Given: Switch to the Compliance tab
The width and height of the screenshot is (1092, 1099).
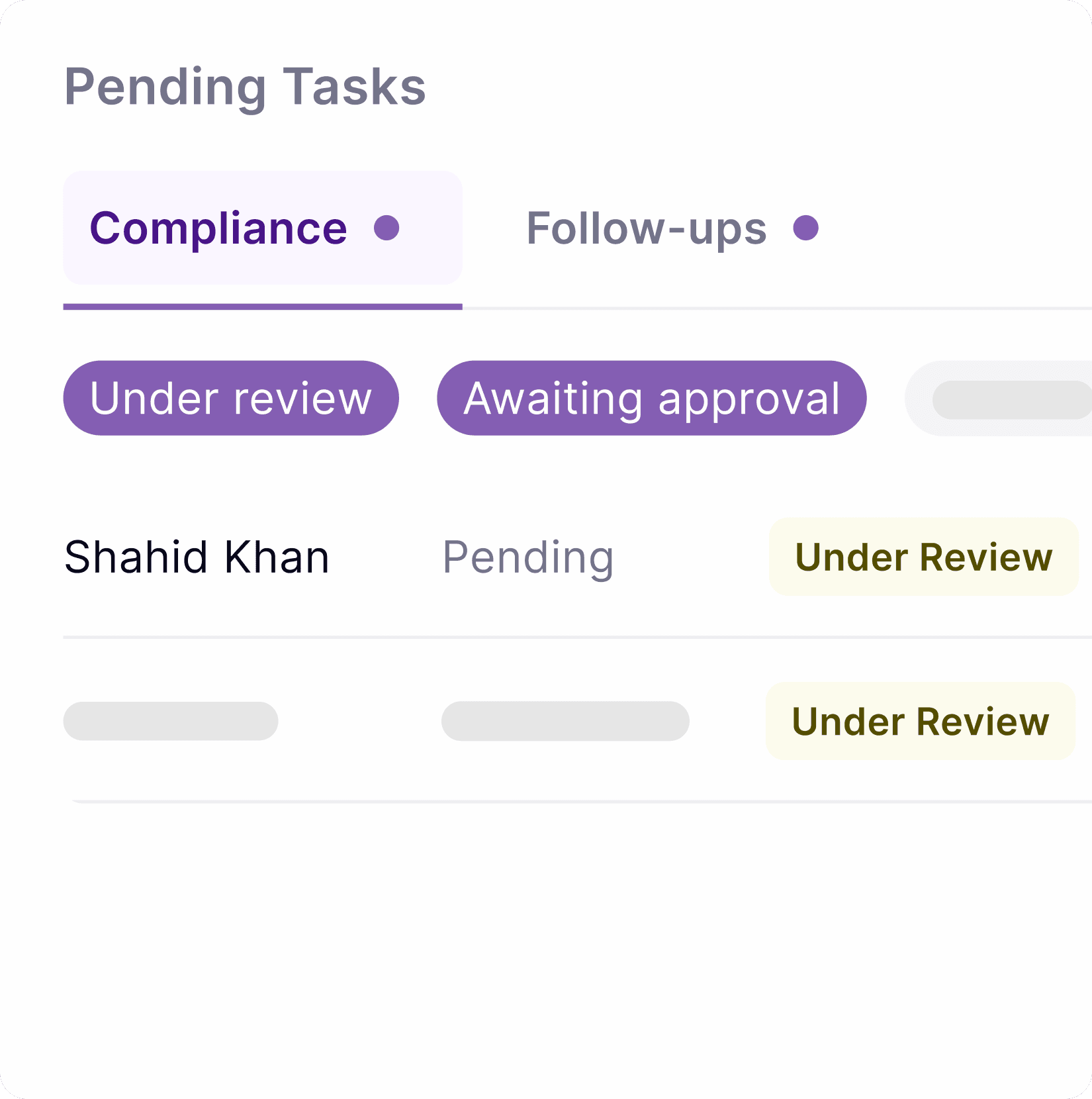Looking at the screenshot, I should point(218,228).
